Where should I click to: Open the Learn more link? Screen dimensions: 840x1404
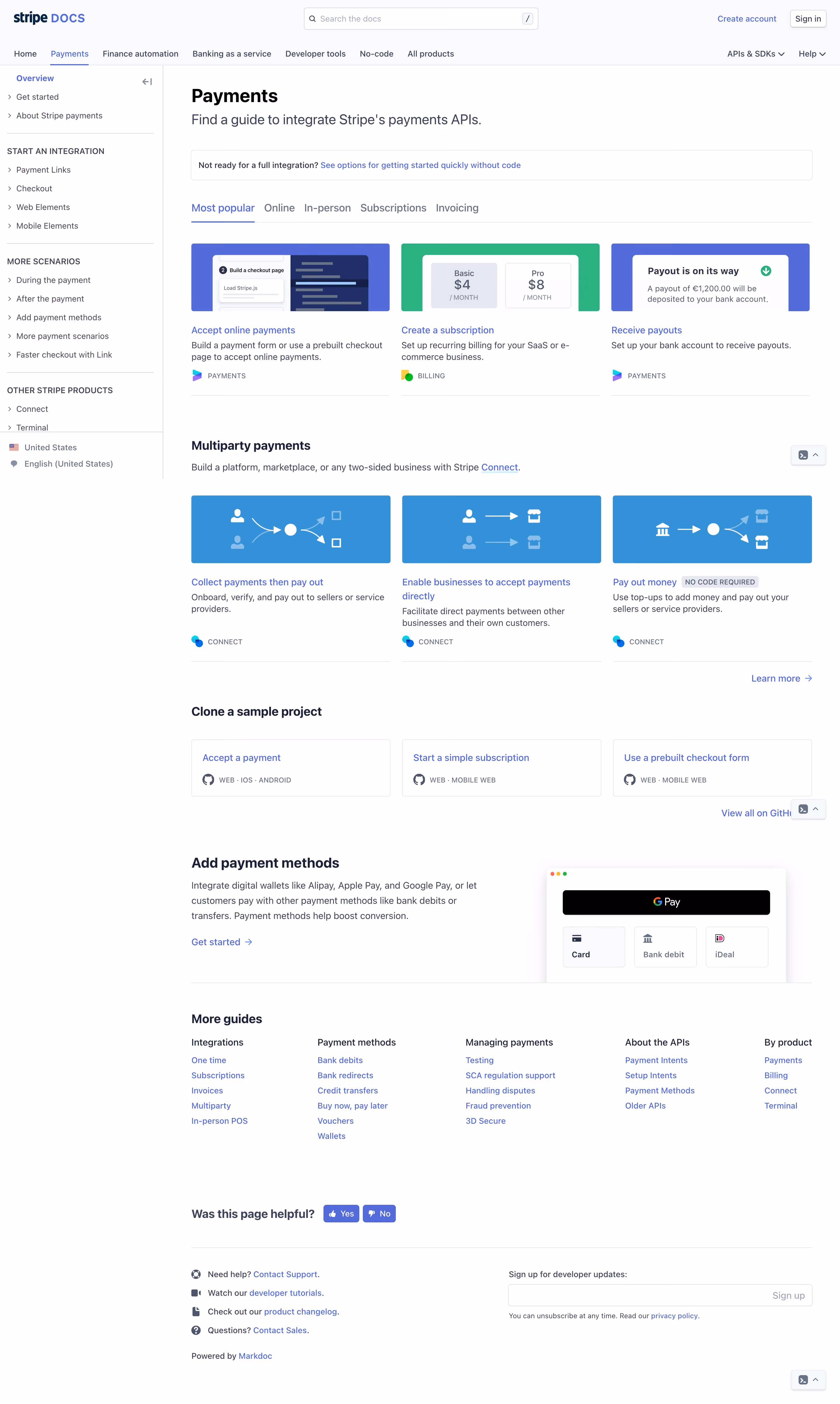pyautogui.click(x=782, y=678)
